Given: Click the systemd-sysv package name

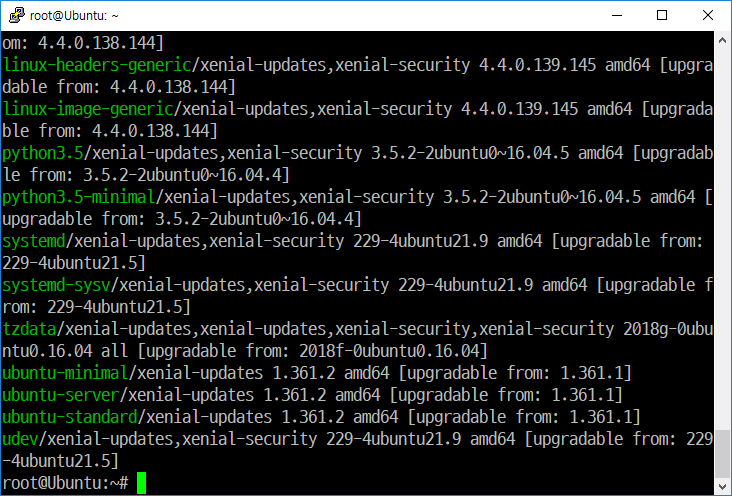Looking at the screenshot, I should (56, 285).
